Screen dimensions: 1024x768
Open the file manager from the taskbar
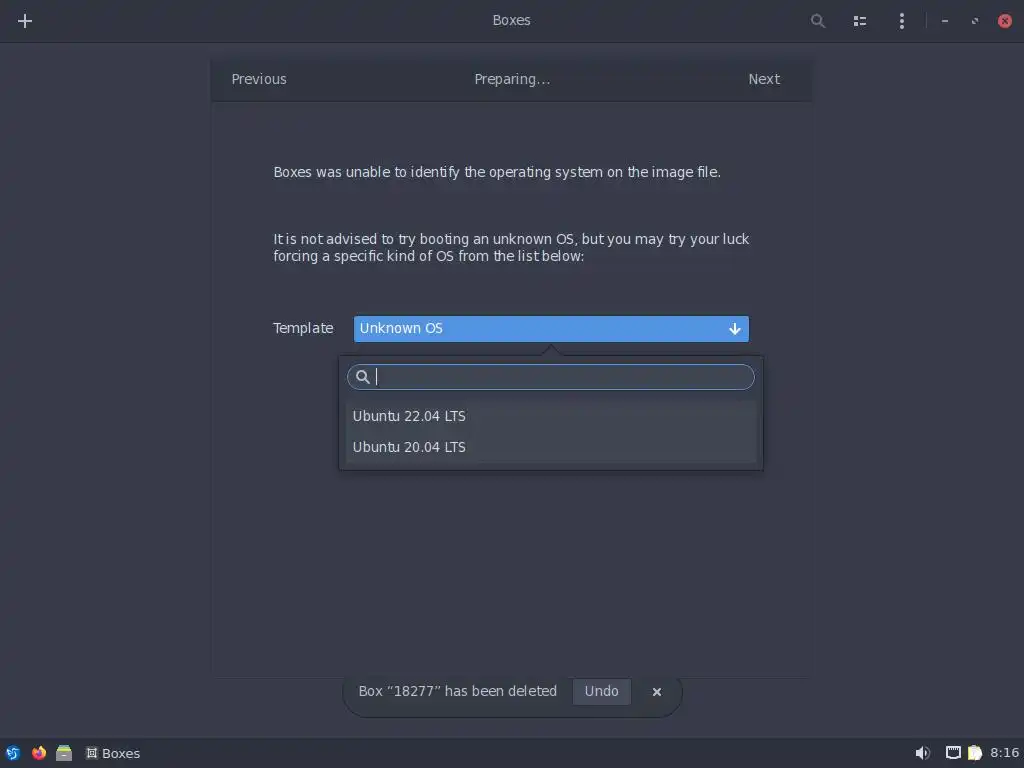point(64,753)
